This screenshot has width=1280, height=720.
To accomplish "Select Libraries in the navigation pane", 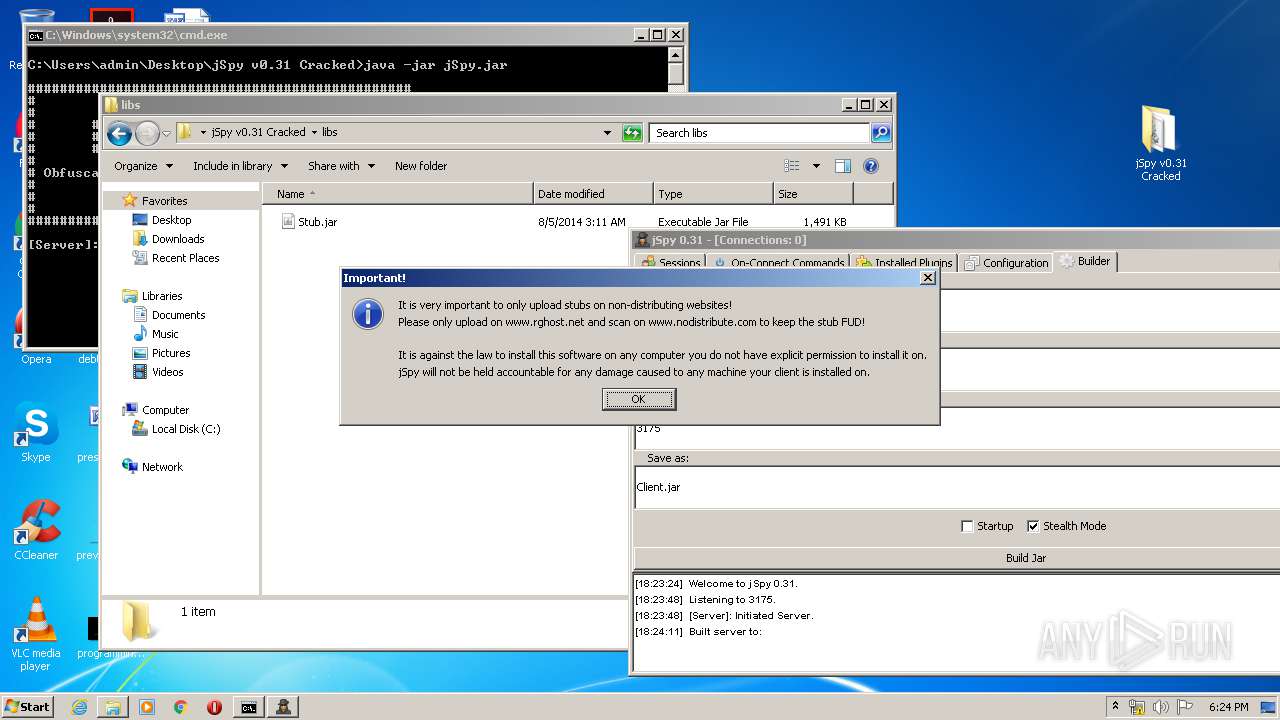I will [161, 296].
